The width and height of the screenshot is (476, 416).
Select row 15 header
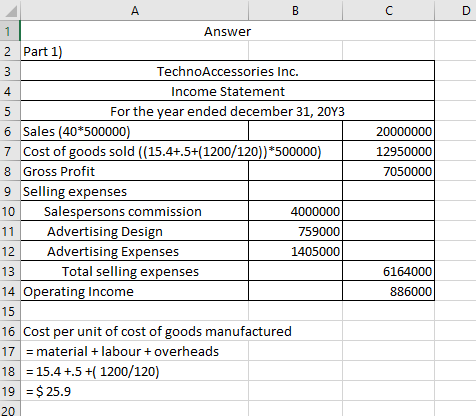tap(10, 311)
